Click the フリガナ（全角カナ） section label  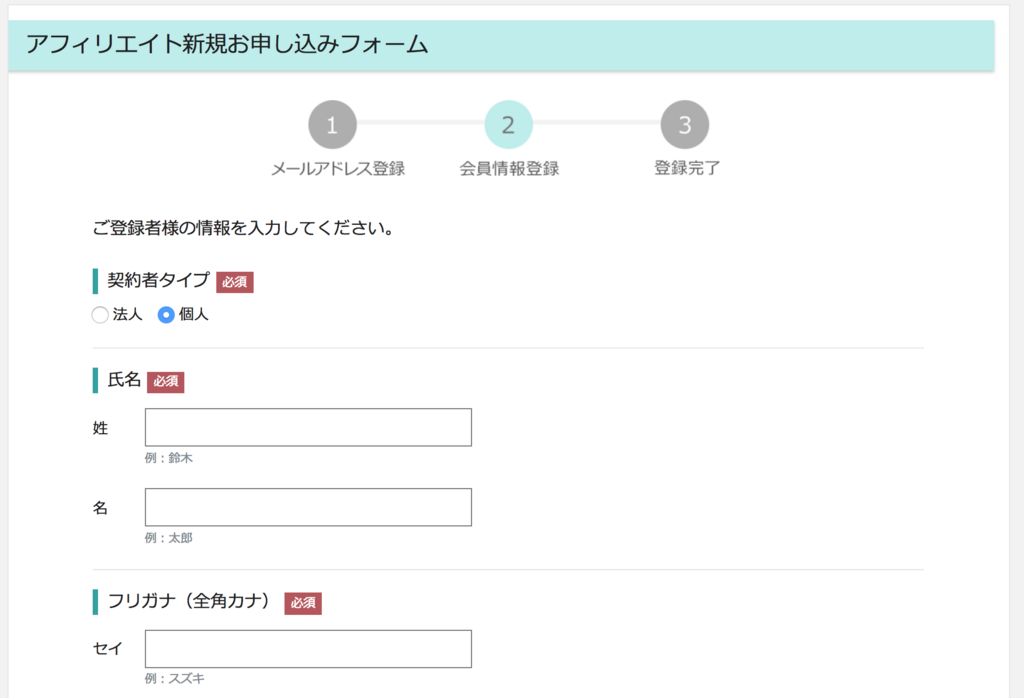(x=189, y=601)
